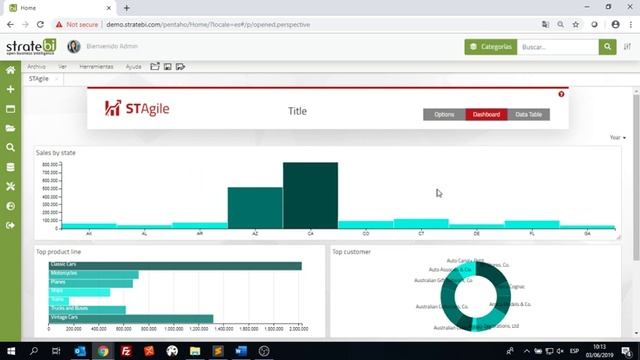Open the Home icon in green sidebar
Screen dimensions: 640x360
point(10,70)
